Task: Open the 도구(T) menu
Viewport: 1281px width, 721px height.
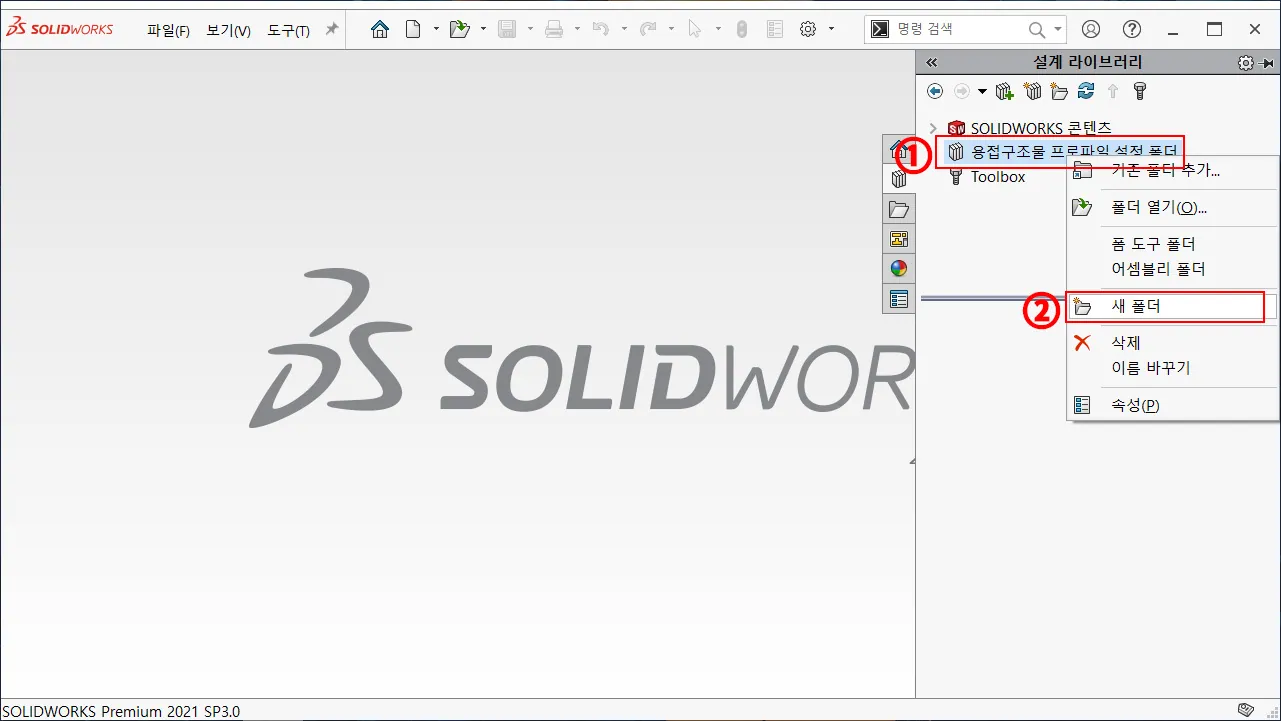Action: (288, 31)
